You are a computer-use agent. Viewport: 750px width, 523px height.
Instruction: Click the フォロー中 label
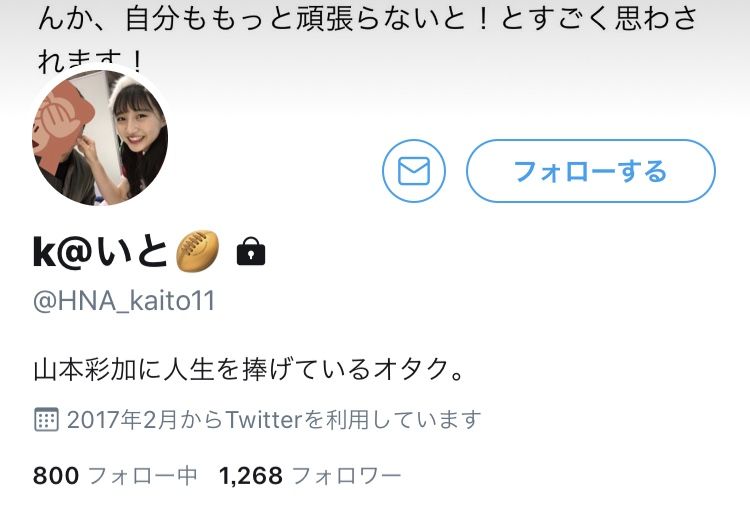[x=143, y=476]
